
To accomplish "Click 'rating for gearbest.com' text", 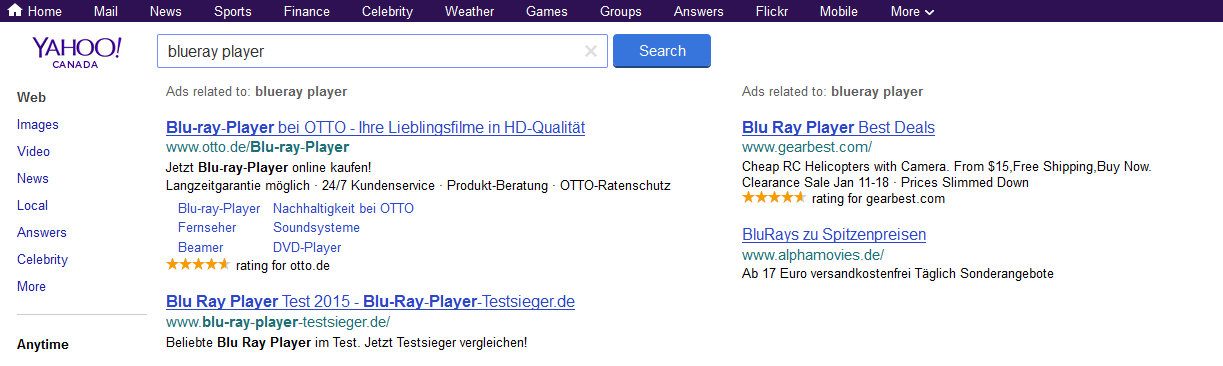I will (x=878, y=198).
